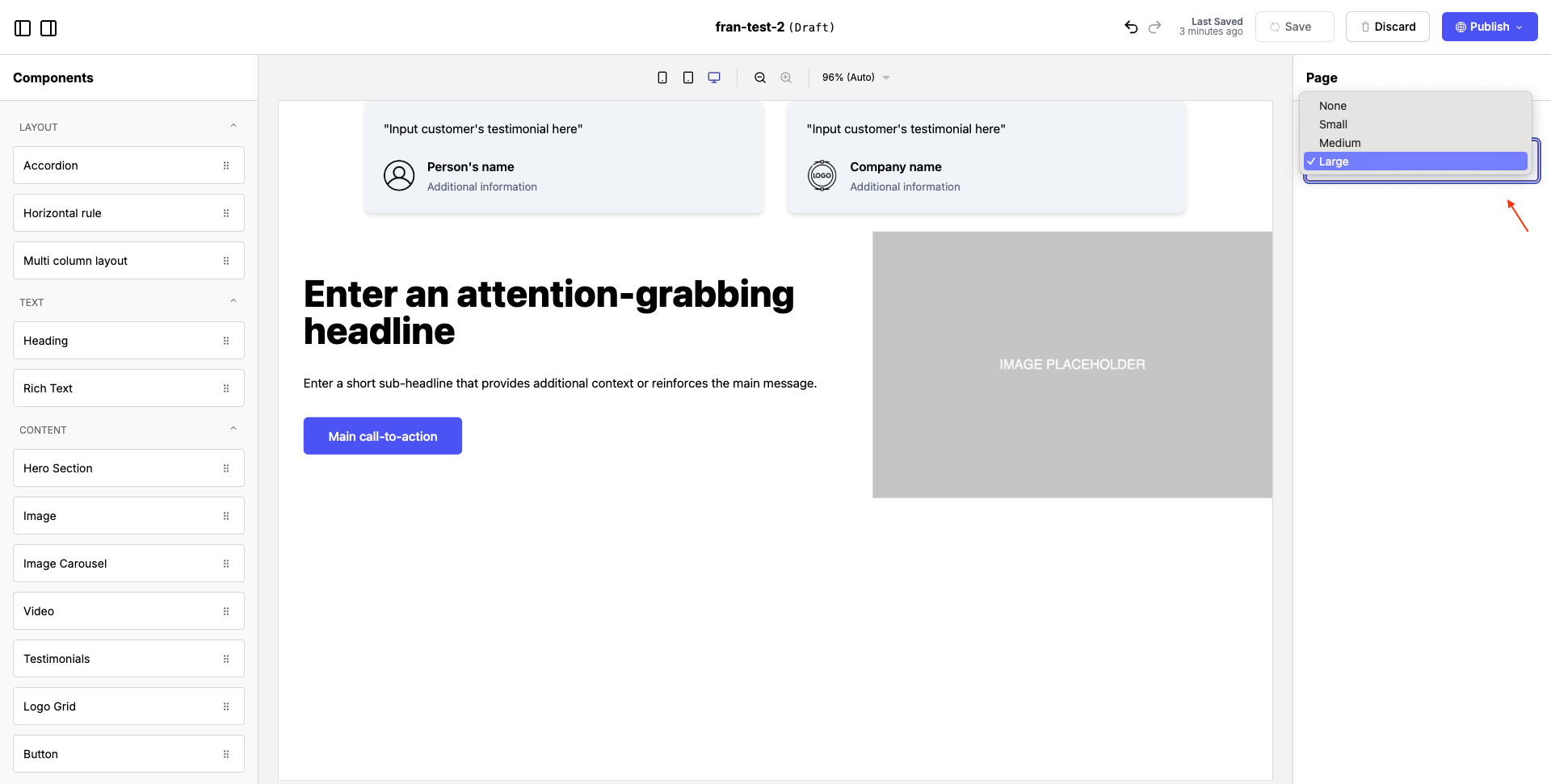The width and height of the screenshot is (1551, 784).
Task: Select the desktop viewport icon
Action: click(714, 78)
